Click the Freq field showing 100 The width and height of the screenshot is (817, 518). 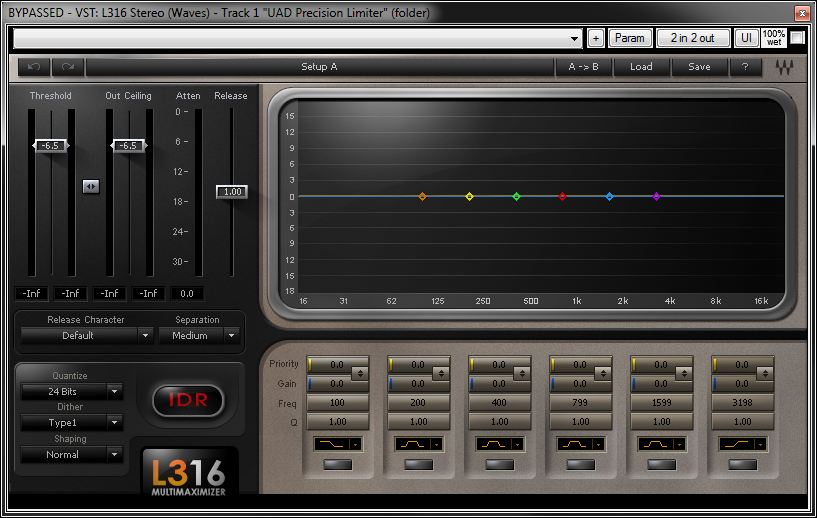coord(338,402)
